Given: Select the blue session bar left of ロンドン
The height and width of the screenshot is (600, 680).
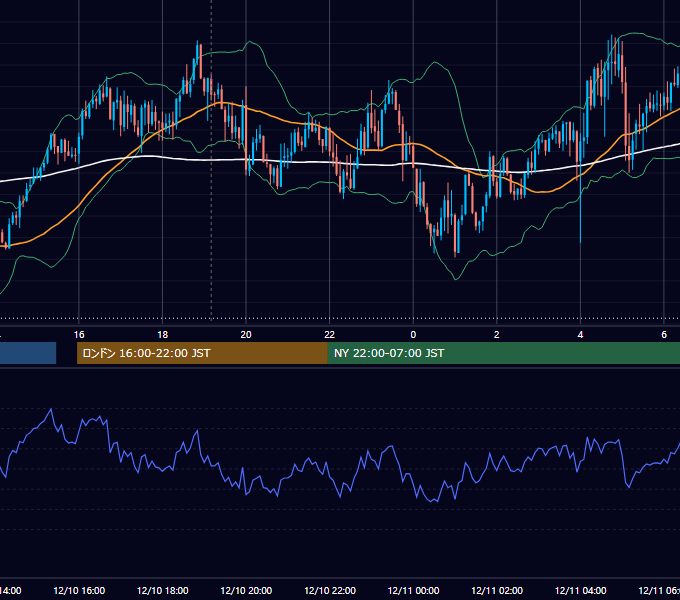Looking at the screenshot, I should coord(28,353).
